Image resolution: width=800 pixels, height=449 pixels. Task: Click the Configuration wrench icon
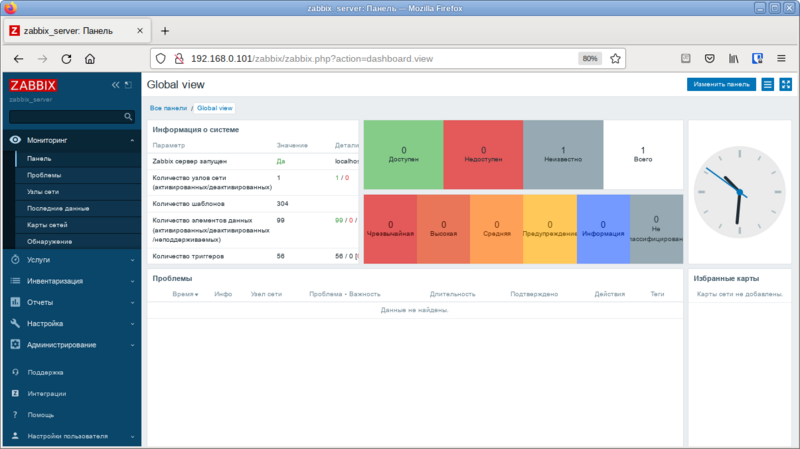click(x=15, y=323)
